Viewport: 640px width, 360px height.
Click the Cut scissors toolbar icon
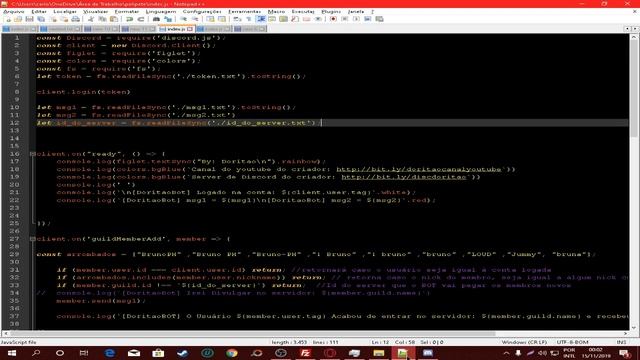coord(91,19)
